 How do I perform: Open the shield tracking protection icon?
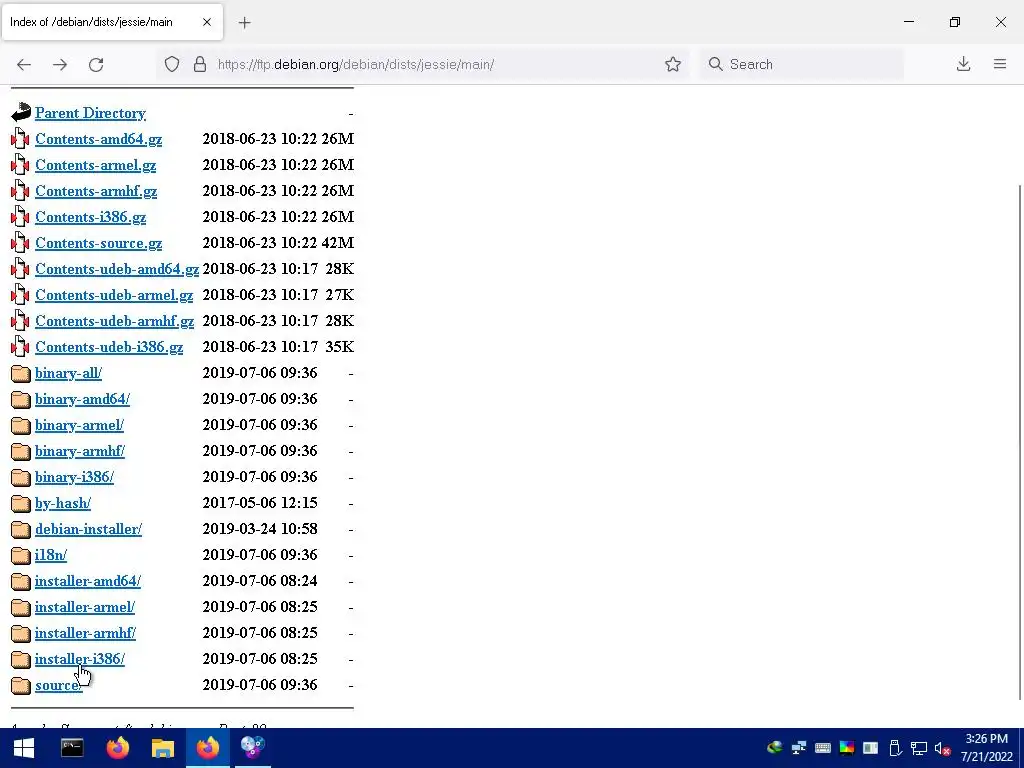172,64
